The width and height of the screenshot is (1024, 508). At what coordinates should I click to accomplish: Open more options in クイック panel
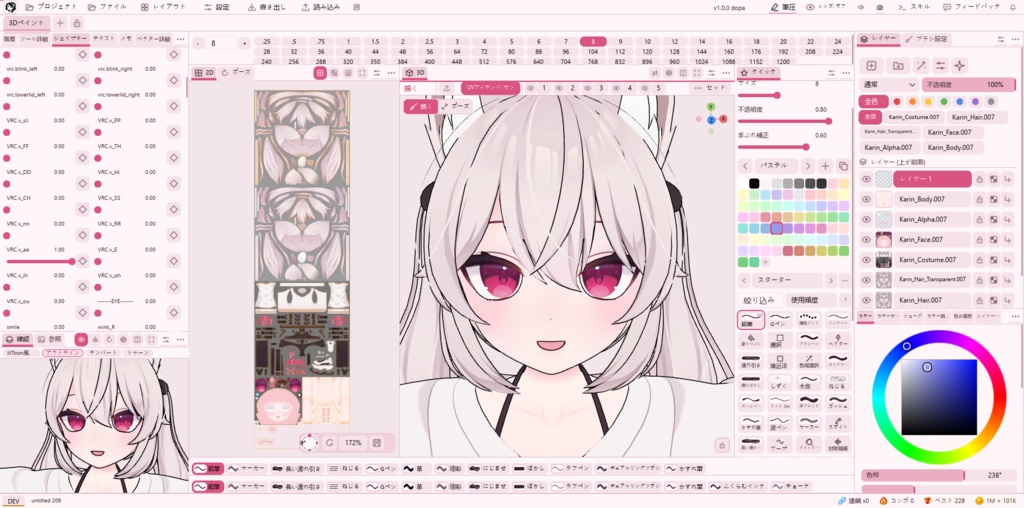846,72
